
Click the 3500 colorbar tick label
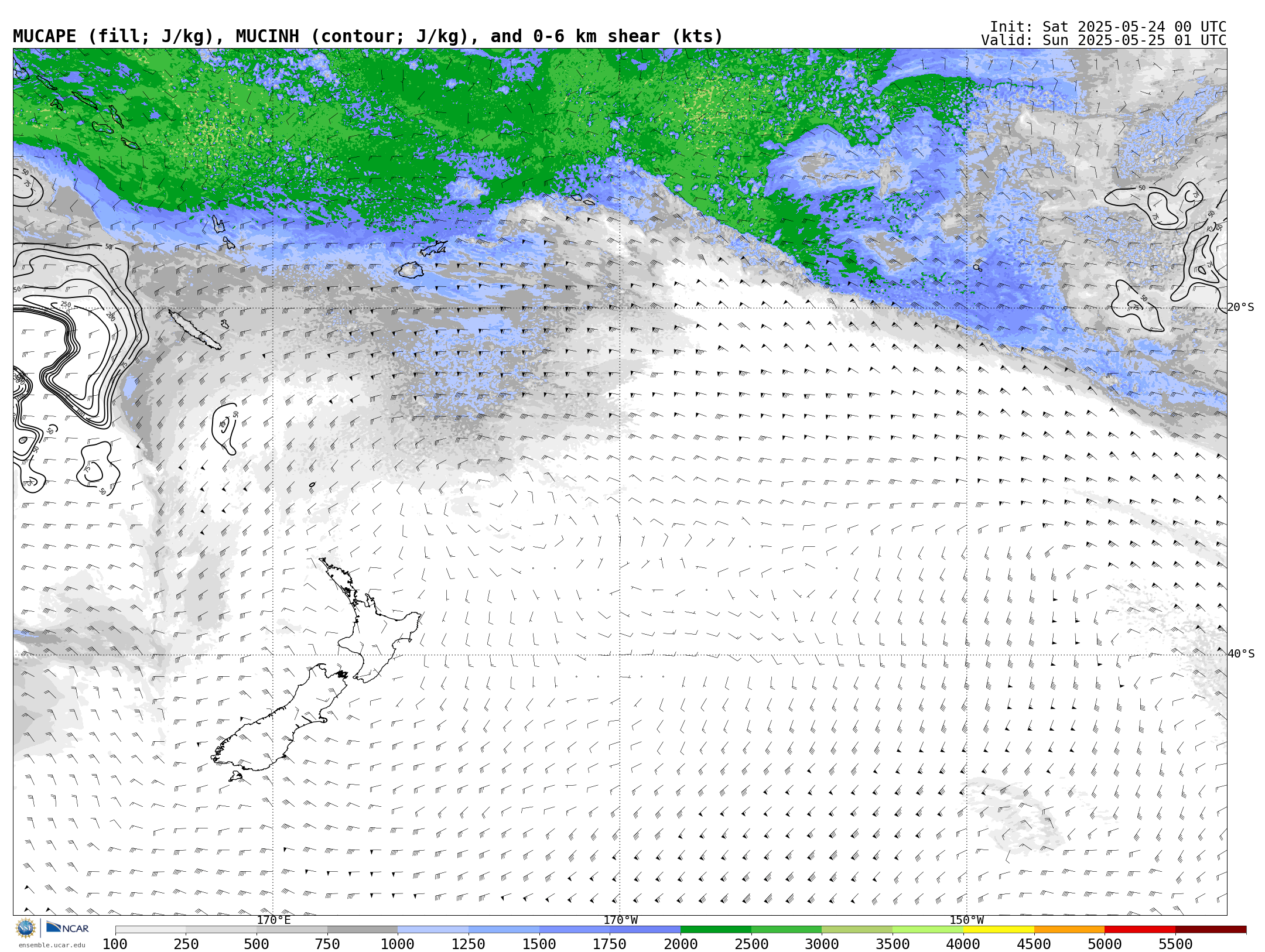893,944
